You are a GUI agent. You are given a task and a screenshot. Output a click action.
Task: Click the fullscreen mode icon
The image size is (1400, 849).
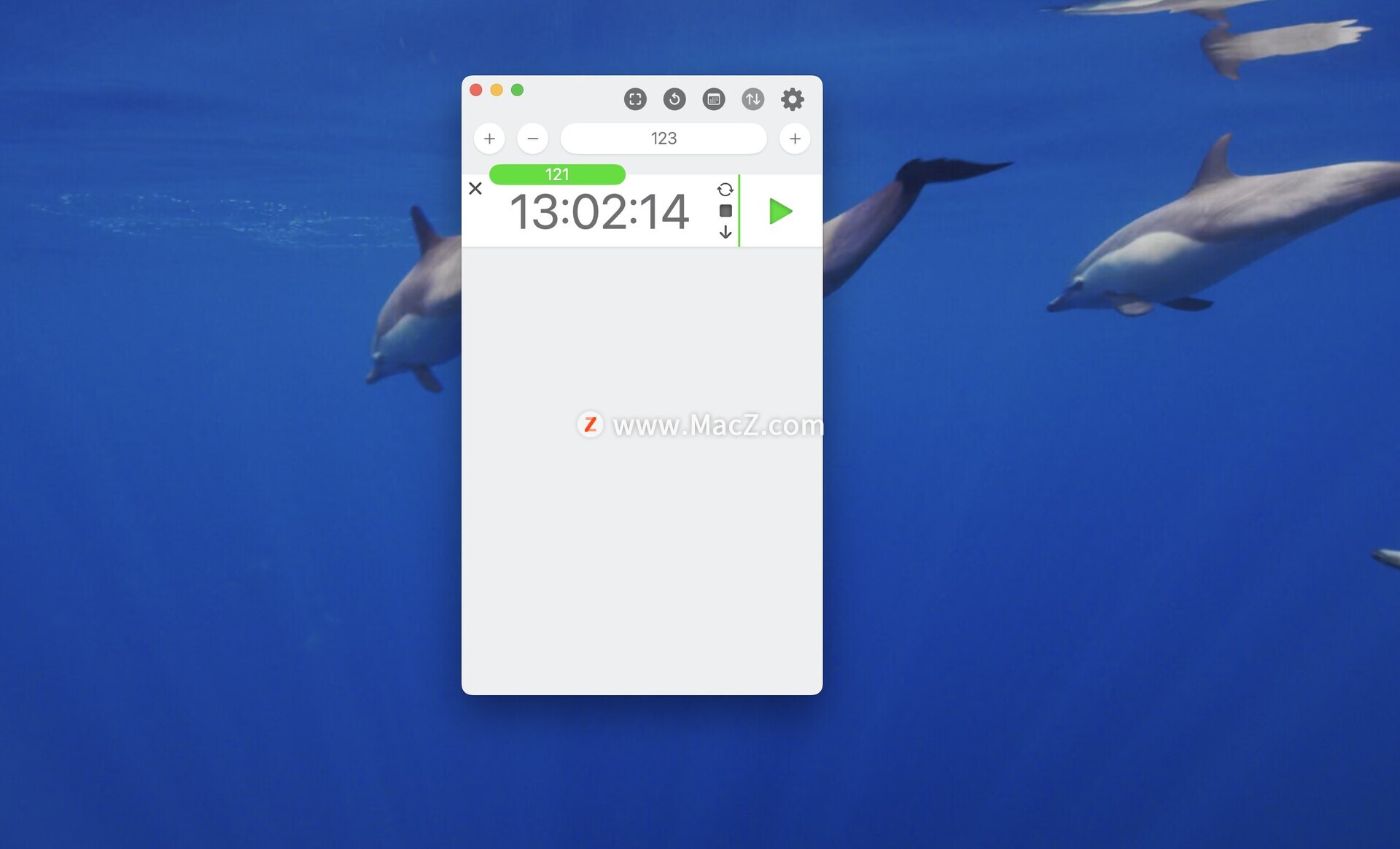coord(635,99)
